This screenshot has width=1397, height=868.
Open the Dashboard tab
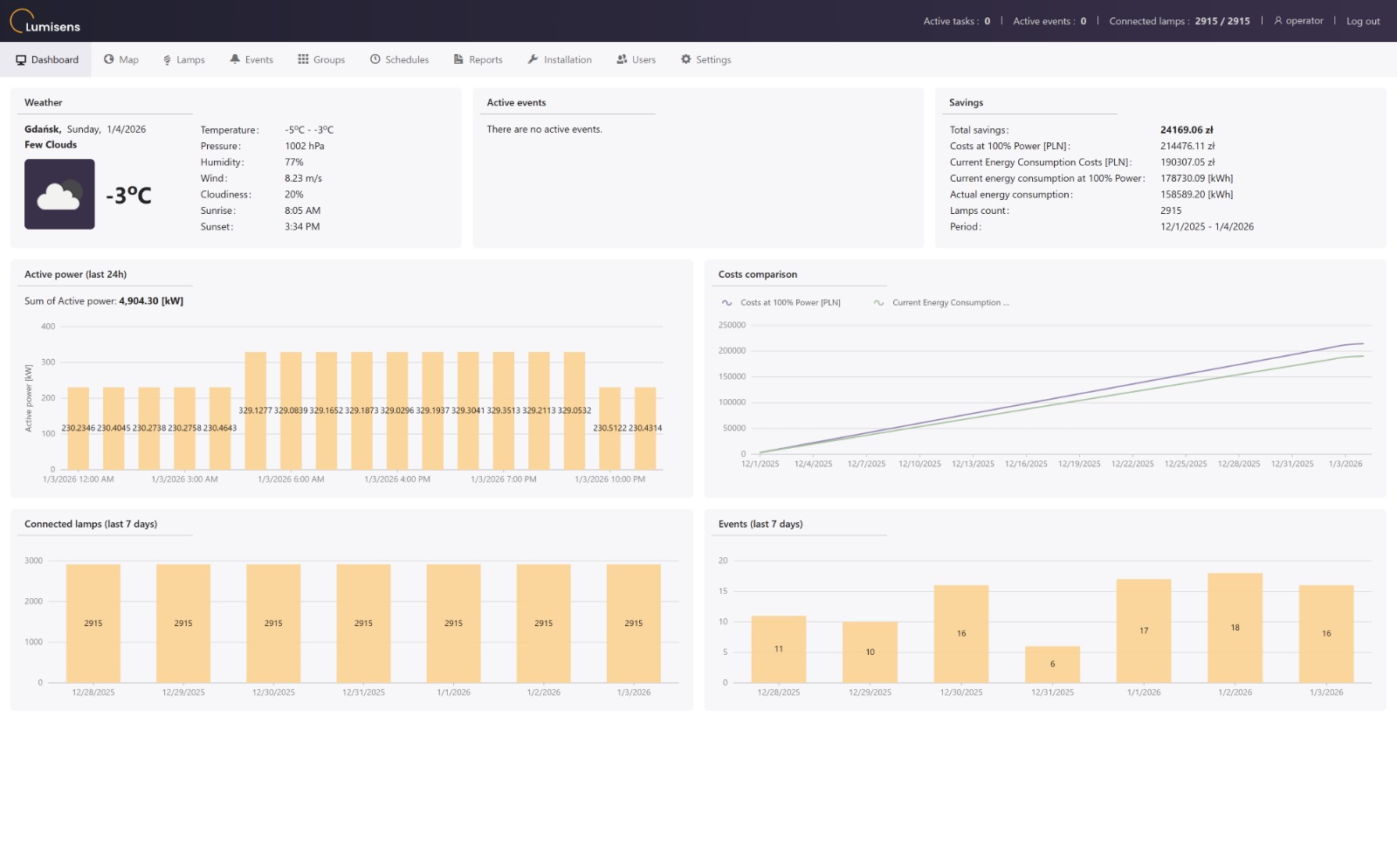tap(47, 59)
